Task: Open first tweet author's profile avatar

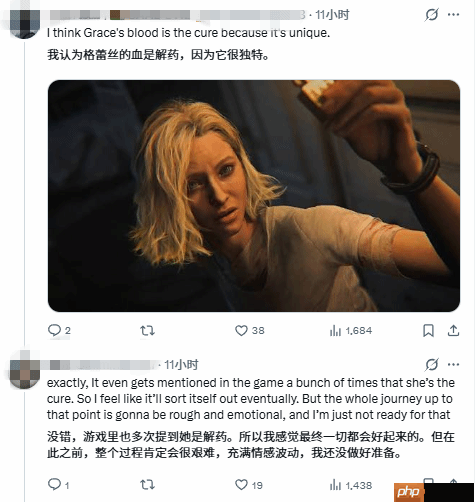Action: [25, 24]
